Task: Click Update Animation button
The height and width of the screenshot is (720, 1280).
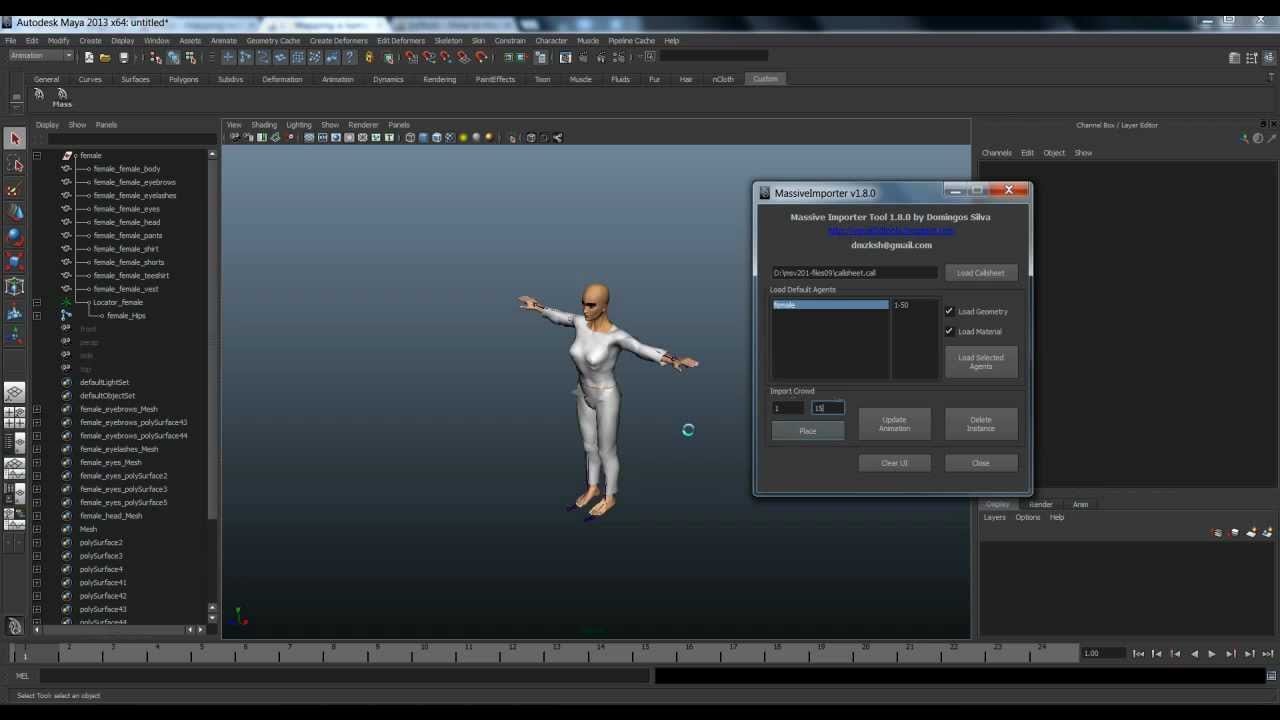Action: pyautogui.click(x=894, y=424)
